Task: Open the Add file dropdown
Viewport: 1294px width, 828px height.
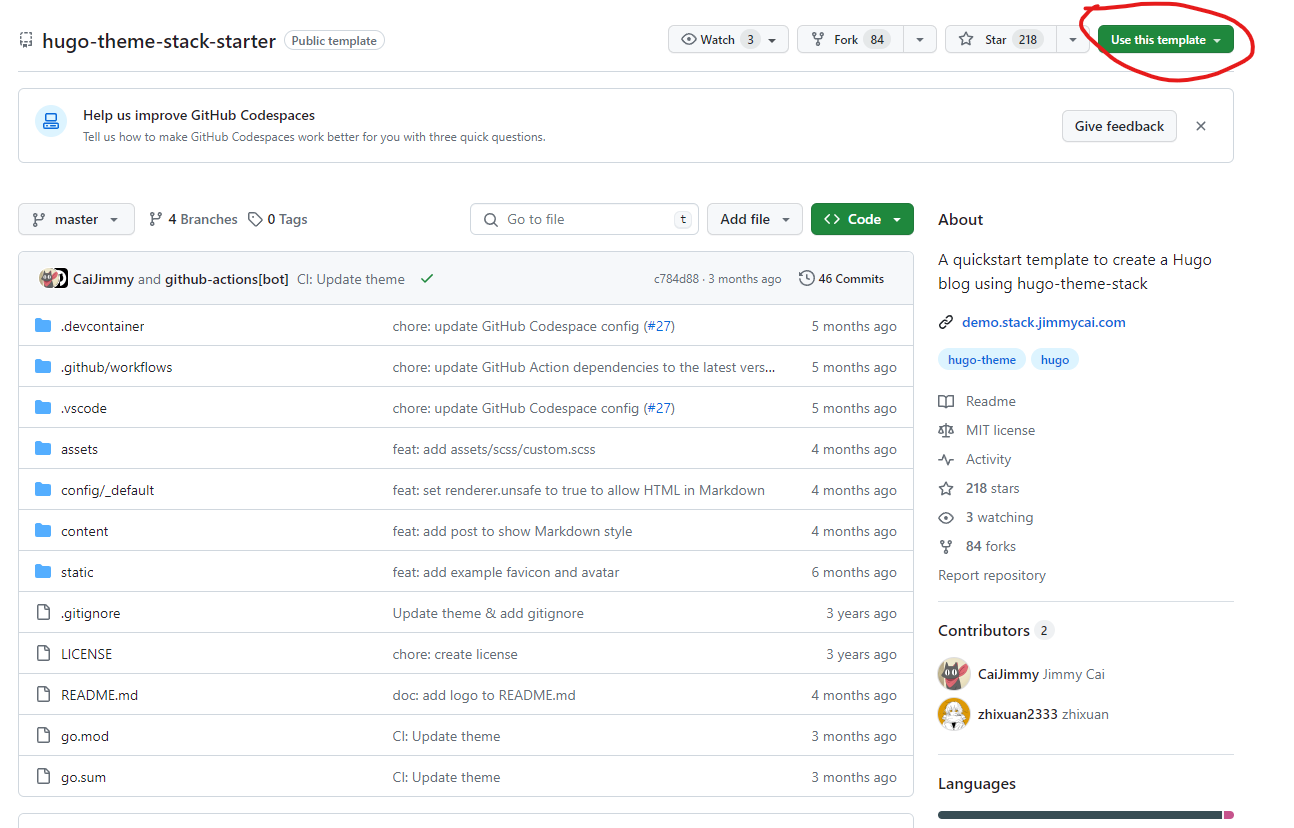Action: point(755,219)
